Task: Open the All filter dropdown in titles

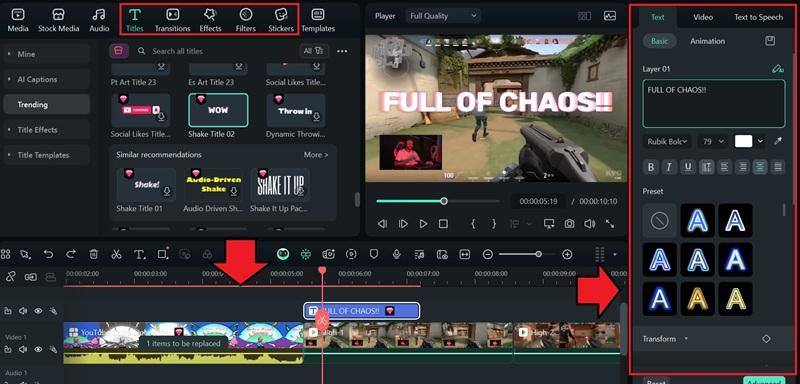Action: (x=314, y=51)
